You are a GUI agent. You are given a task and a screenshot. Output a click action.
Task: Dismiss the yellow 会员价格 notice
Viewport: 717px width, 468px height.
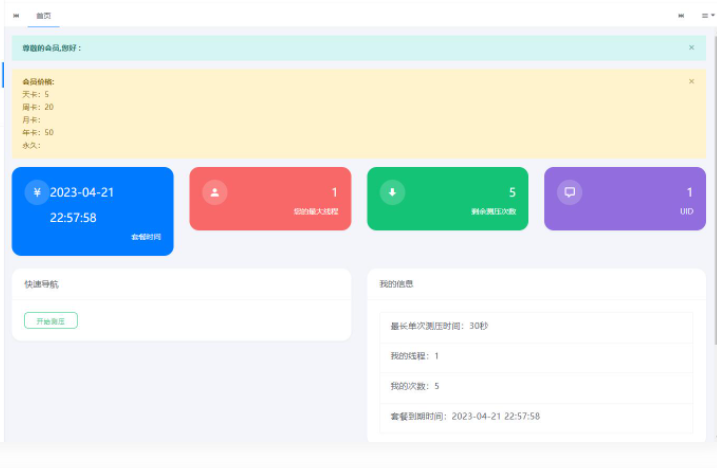point(691,81)
